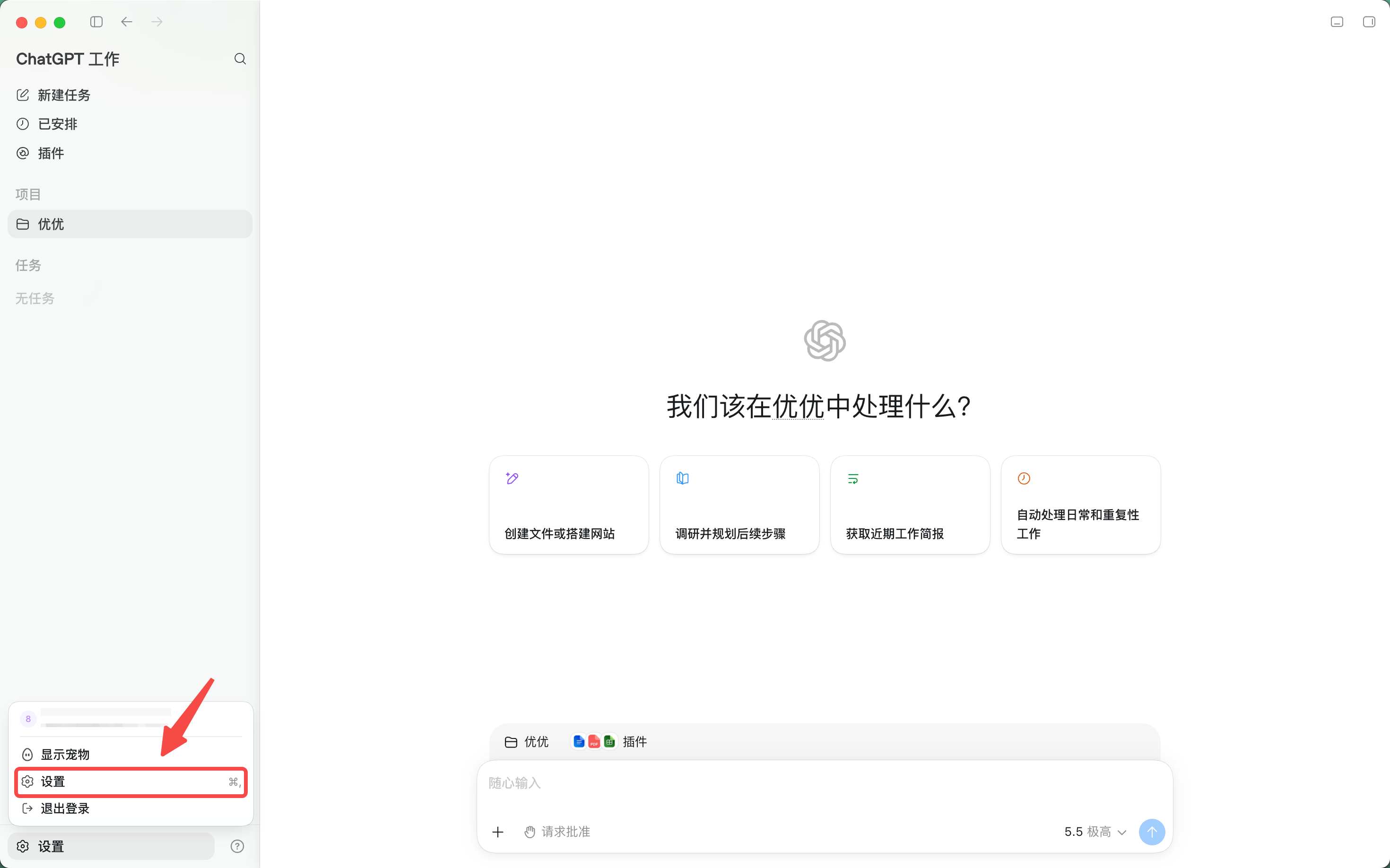Click the bottom 设置 sidebar button
This screenshot has width=1390, height=868.
(111, 847)
